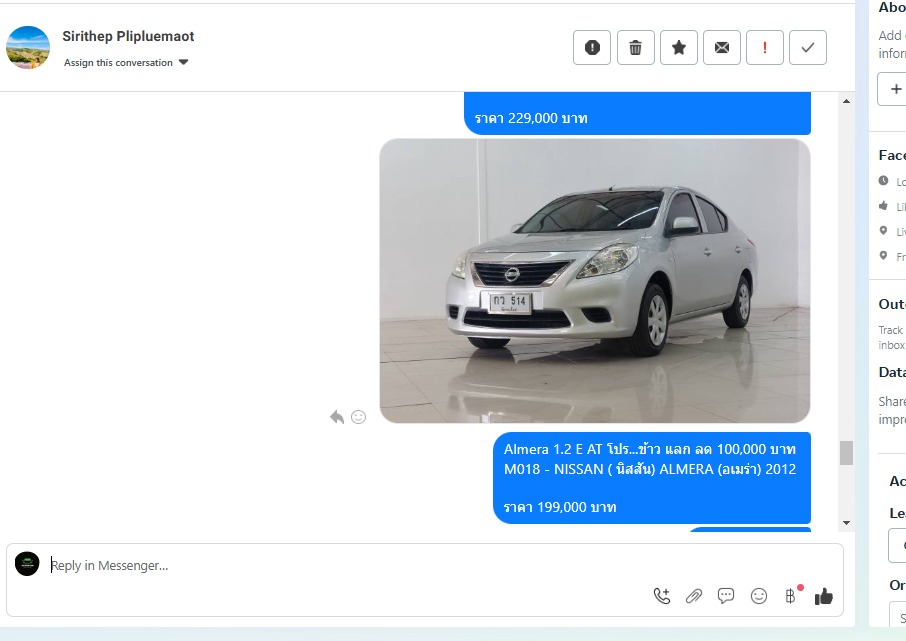
Task: Open Baht payment request icon
Action: coord(790,596)
